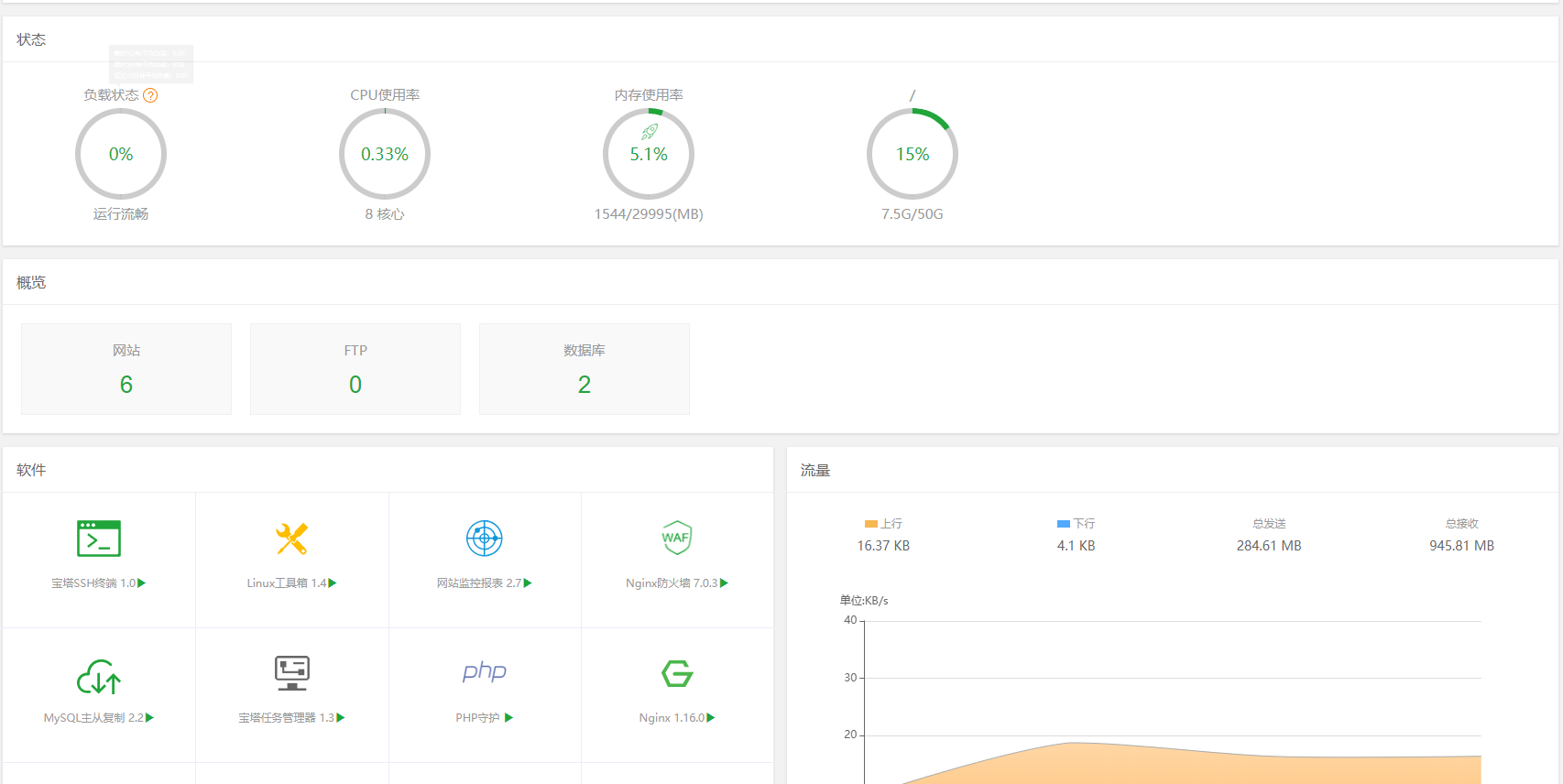Open the 宝塔任务管理器 monitor icon
Screen dimensions: 1563x784
[x=292, y=673]
